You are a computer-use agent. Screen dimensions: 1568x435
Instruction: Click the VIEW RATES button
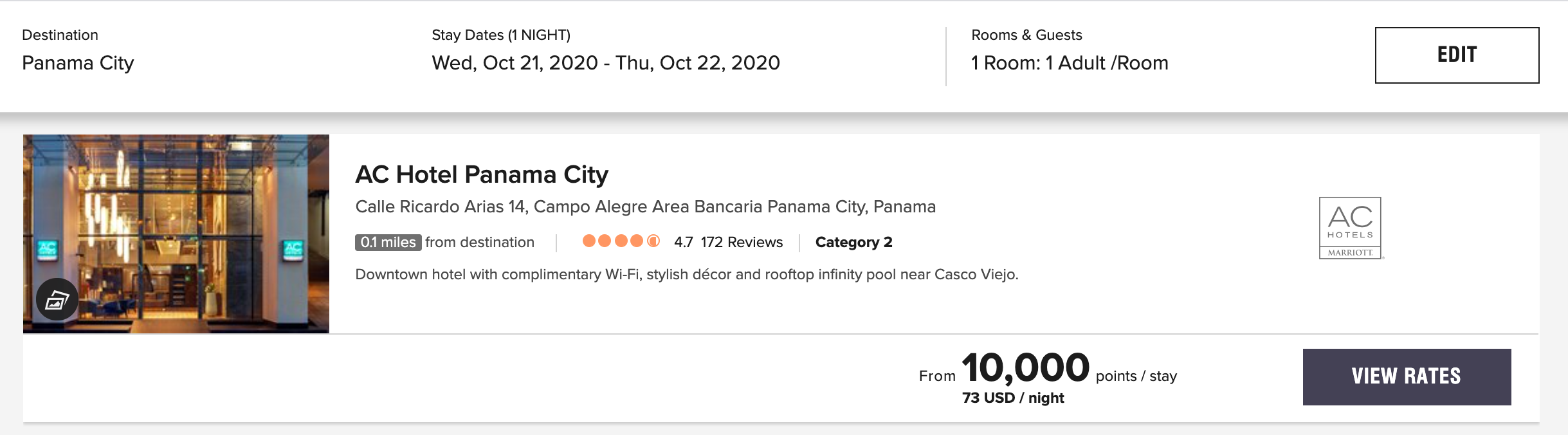(1407, 376)
